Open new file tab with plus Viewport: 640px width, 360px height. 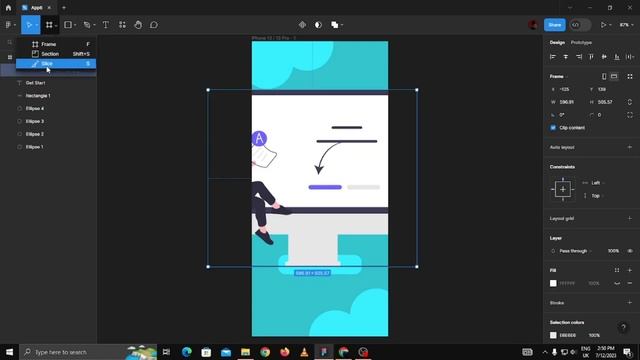[64, 7]
